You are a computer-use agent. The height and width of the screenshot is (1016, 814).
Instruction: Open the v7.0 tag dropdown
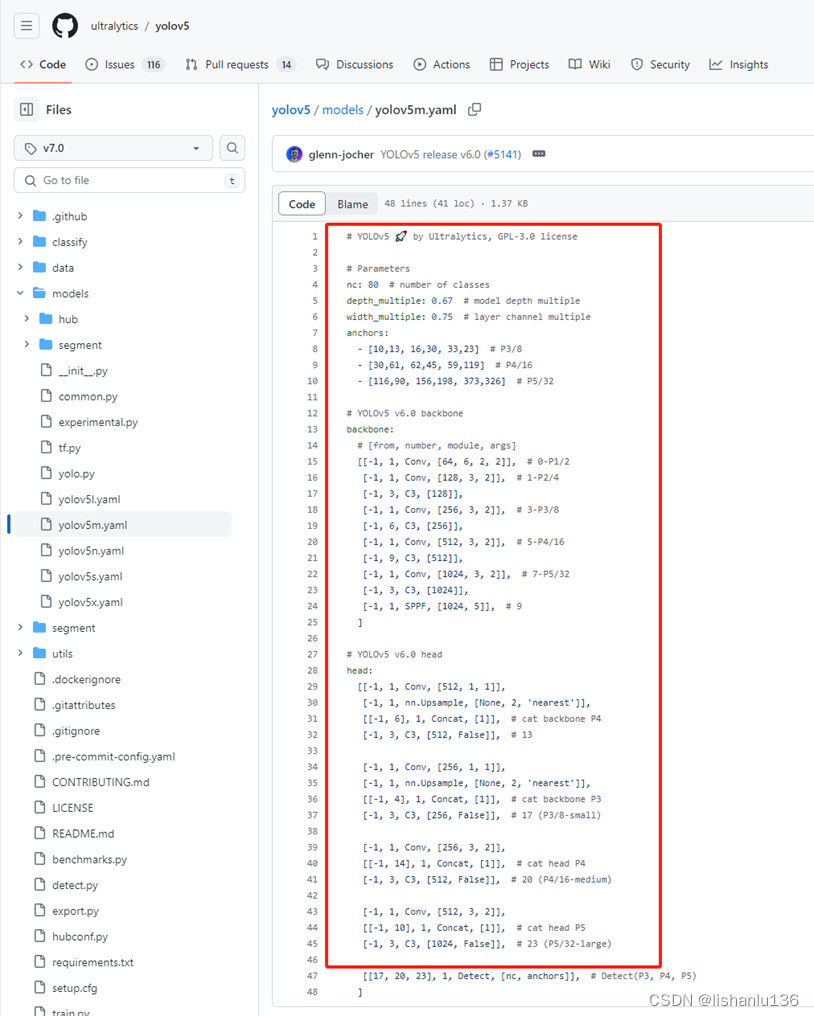[113, 148]
